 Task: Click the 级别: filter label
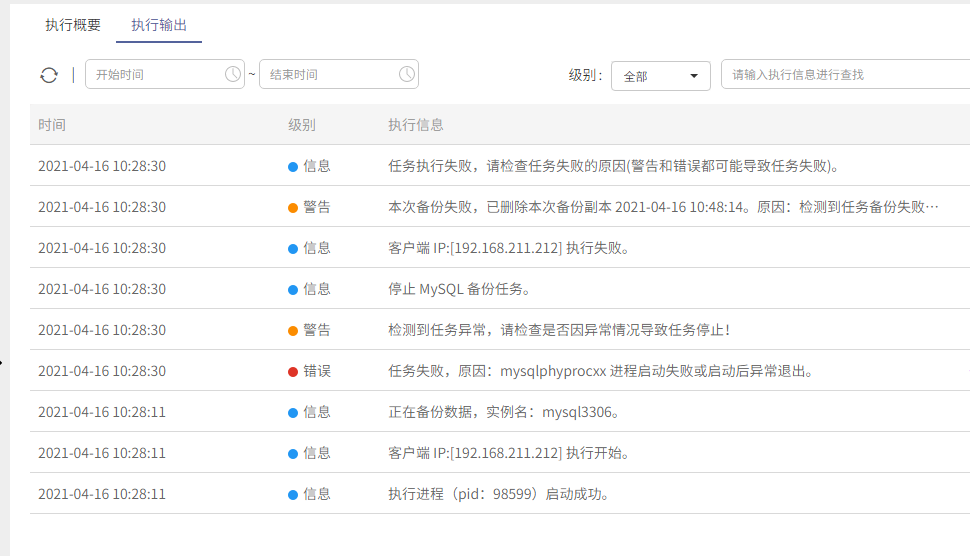tap(585, 75)
